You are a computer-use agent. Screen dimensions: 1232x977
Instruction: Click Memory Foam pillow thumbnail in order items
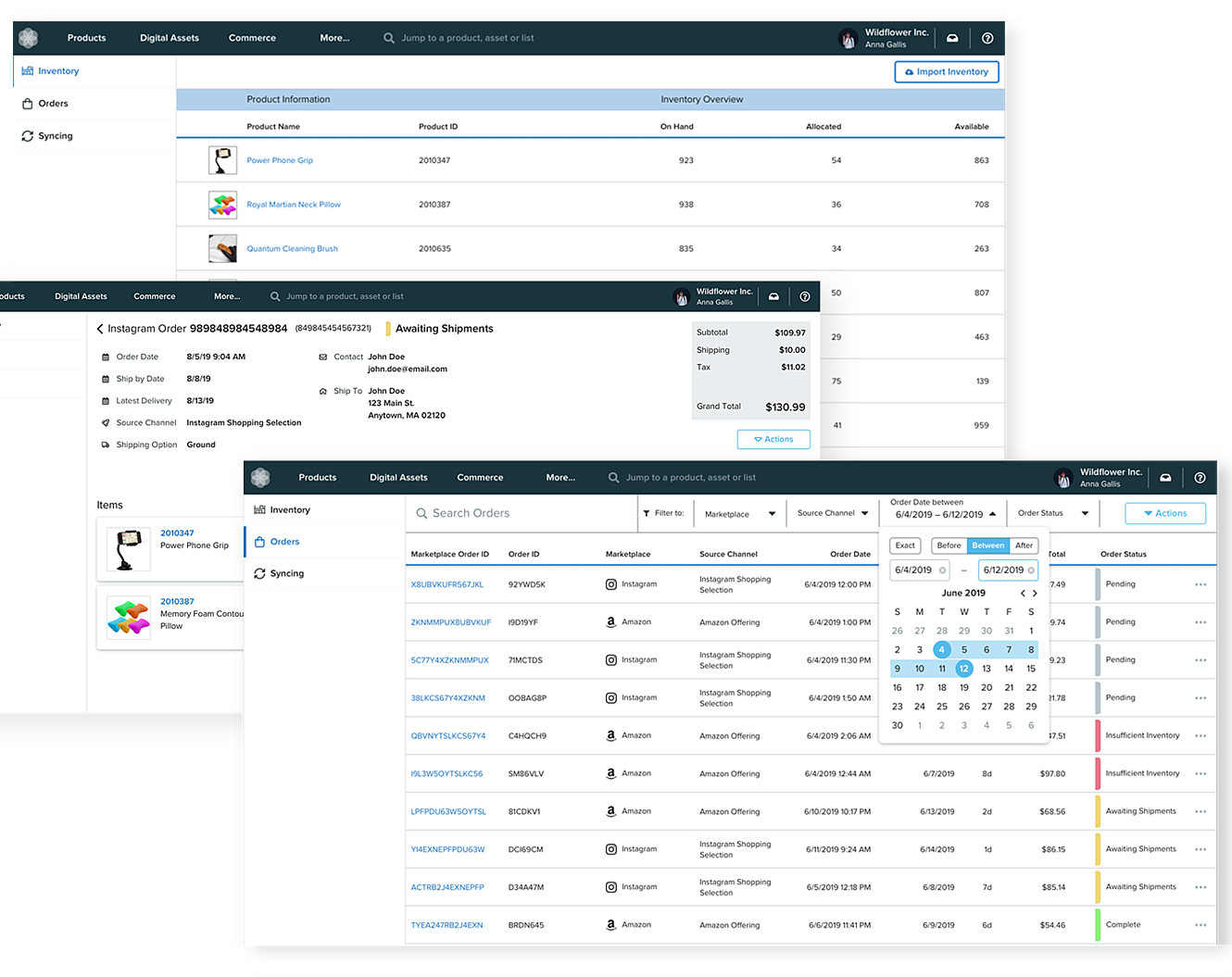point(129,618)
